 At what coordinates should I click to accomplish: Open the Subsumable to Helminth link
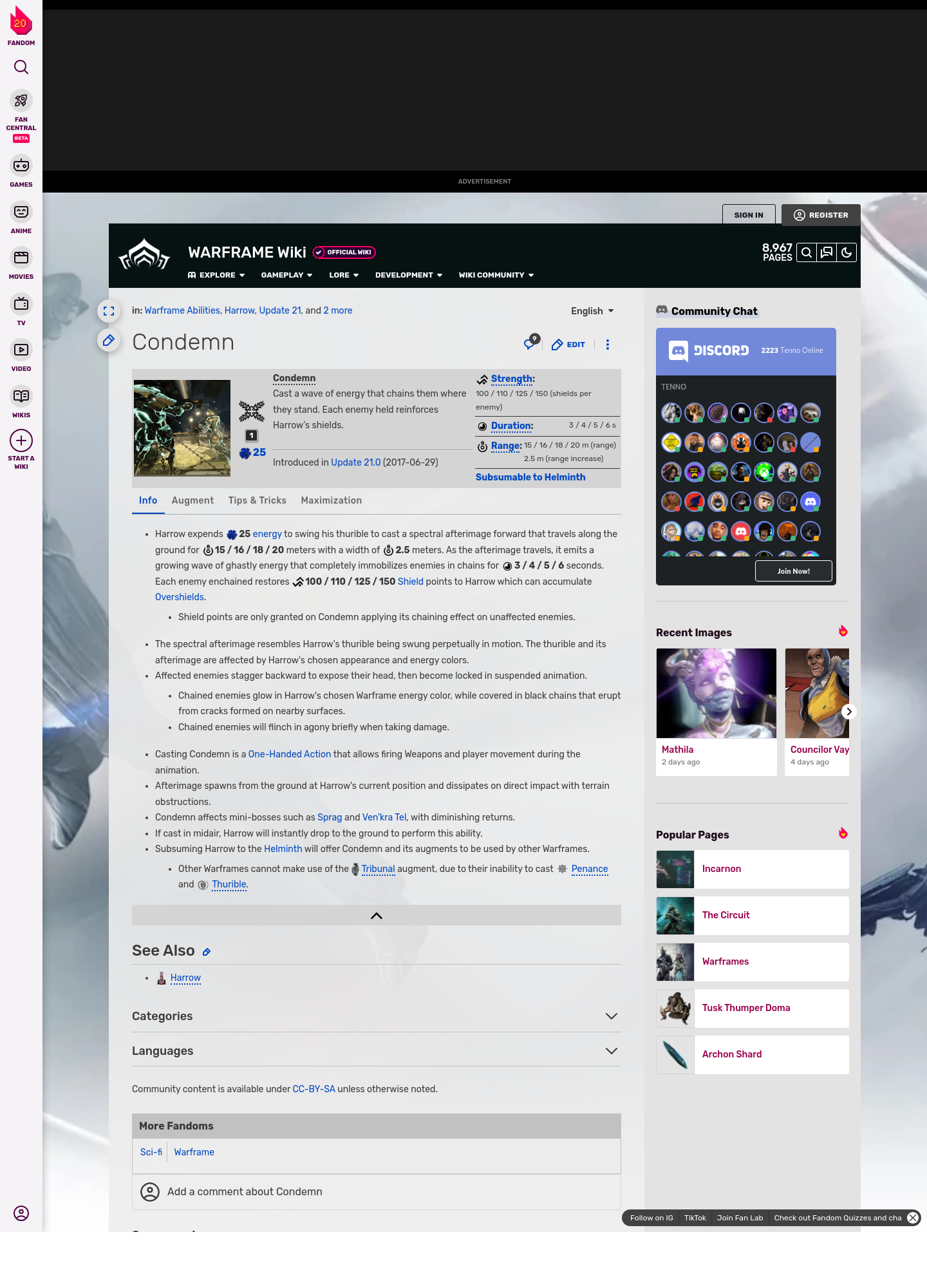click(x=530, y=477)
